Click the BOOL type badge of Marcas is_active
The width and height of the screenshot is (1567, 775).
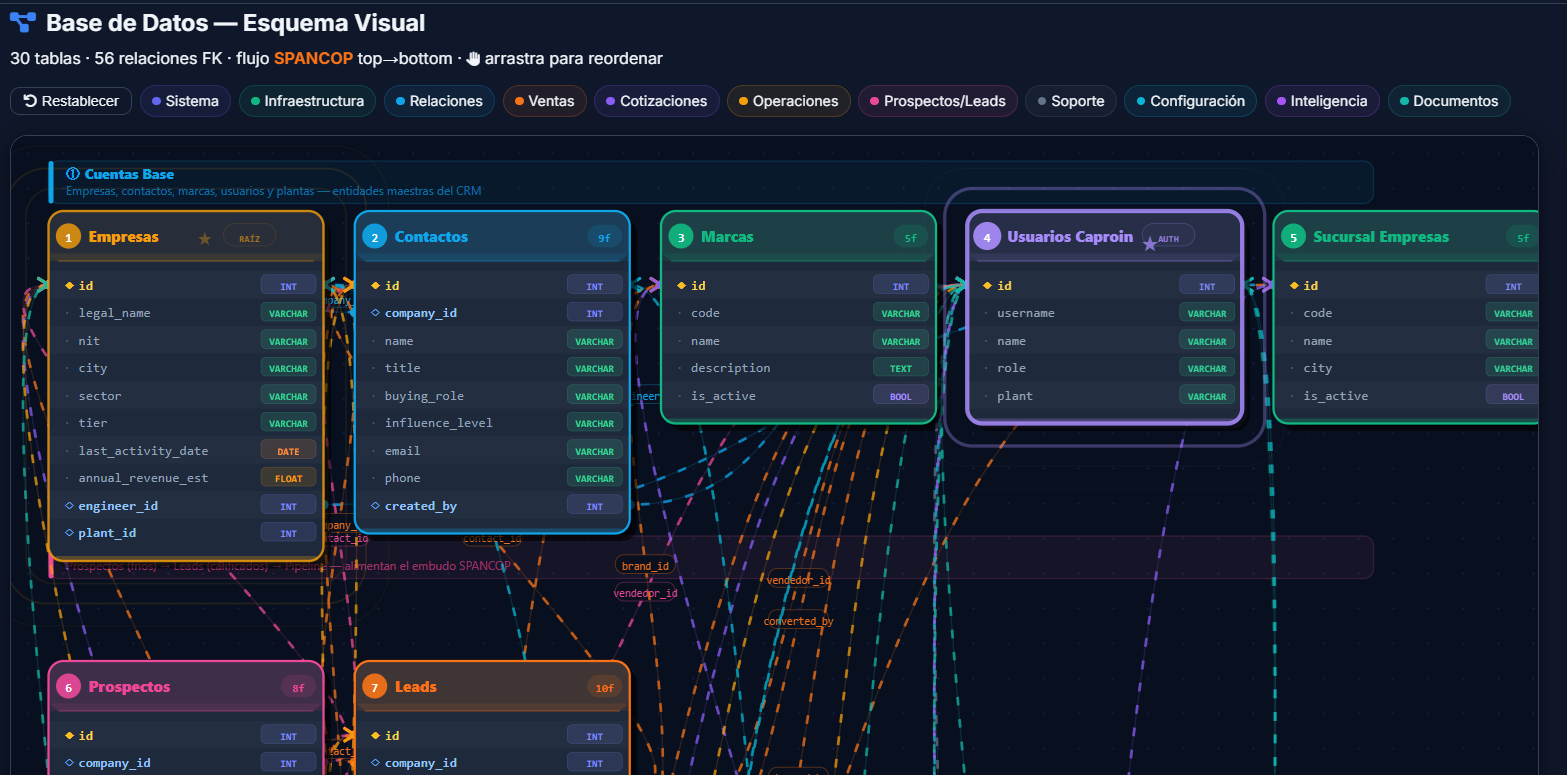pyautogui.click(x=901, y=396)
